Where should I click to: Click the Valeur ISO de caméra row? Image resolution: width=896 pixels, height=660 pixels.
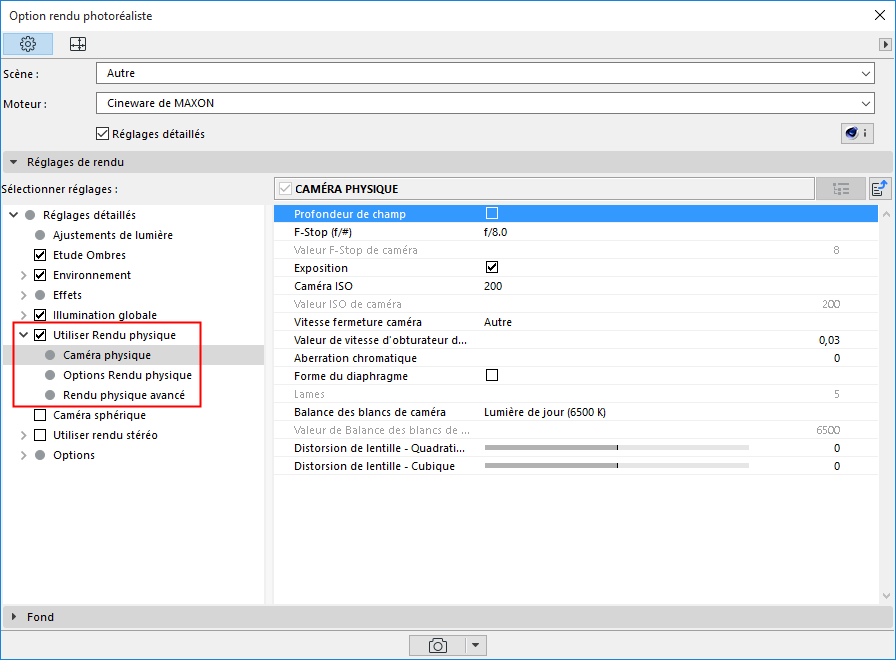(x=575, y=304)
